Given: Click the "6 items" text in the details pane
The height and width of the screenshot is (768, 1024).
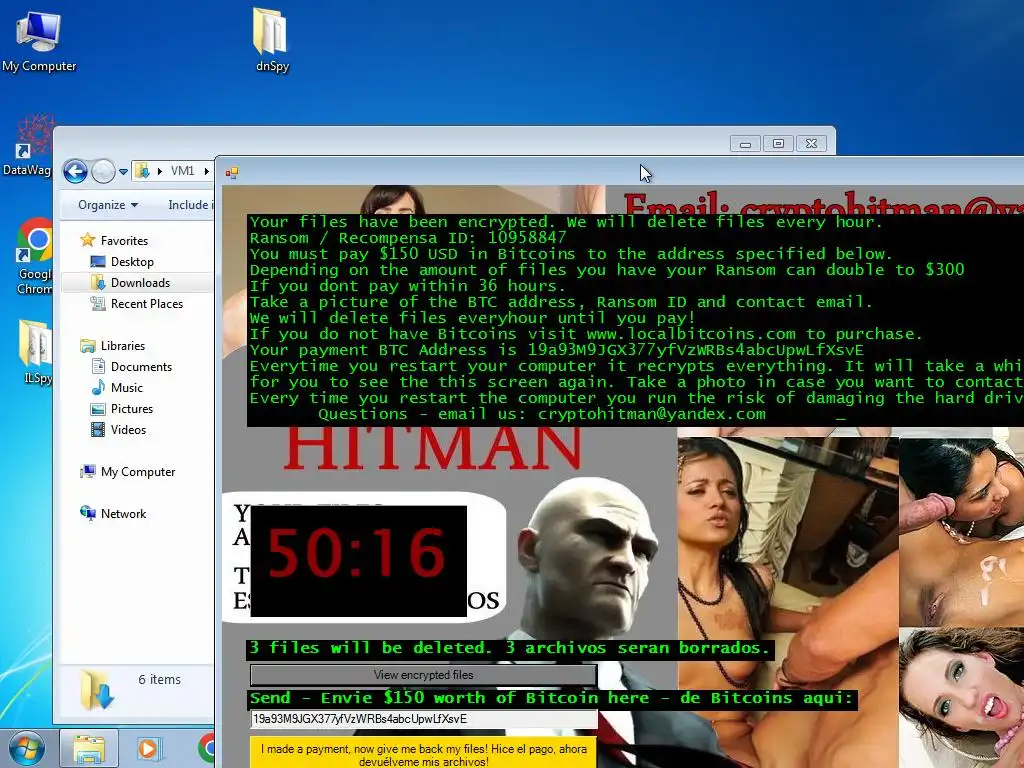Looking at the screenshot, I should coord(159,680).
